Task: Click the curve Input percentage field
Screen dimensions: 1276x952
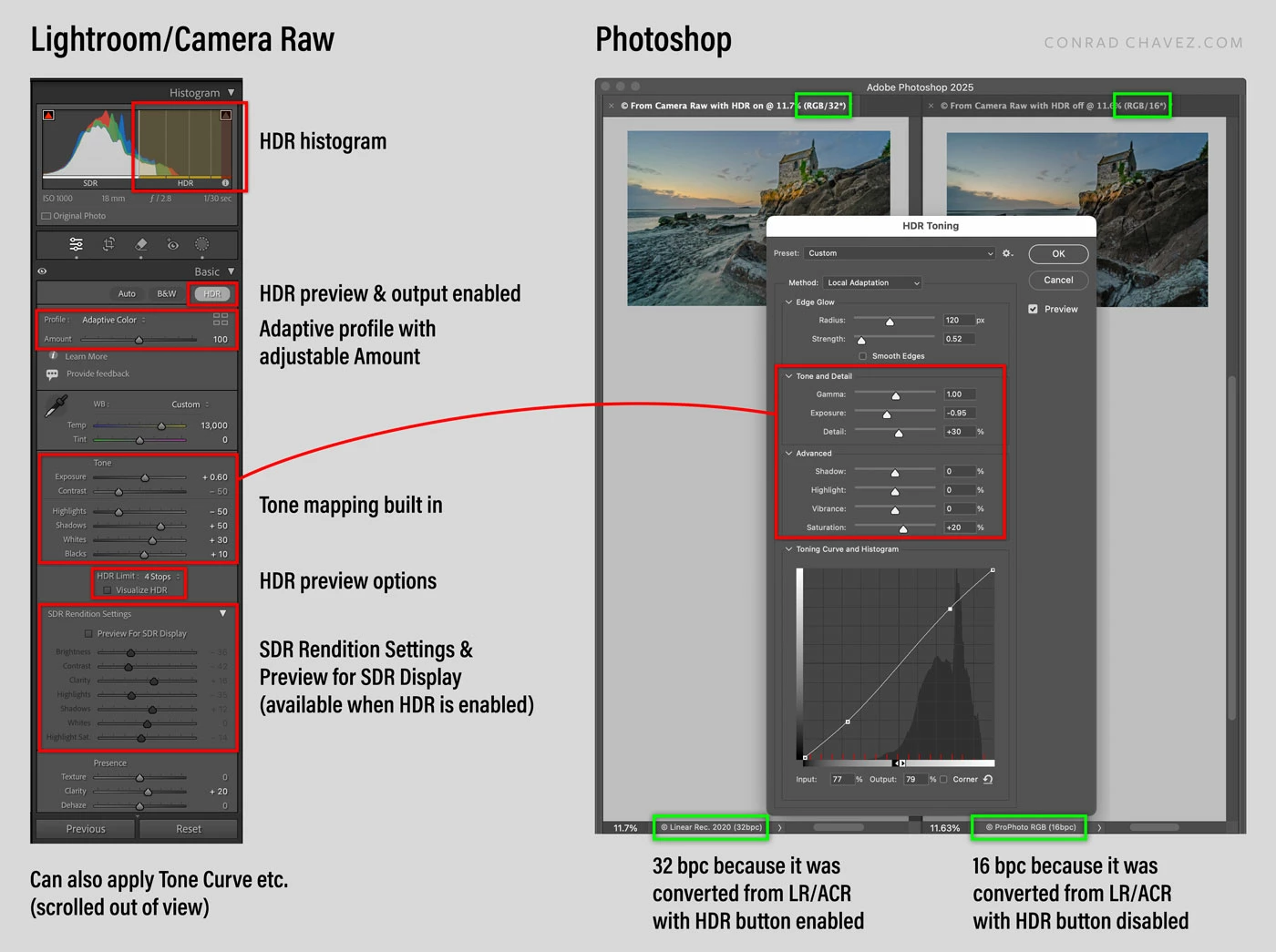Action: (x=840, y=780)
